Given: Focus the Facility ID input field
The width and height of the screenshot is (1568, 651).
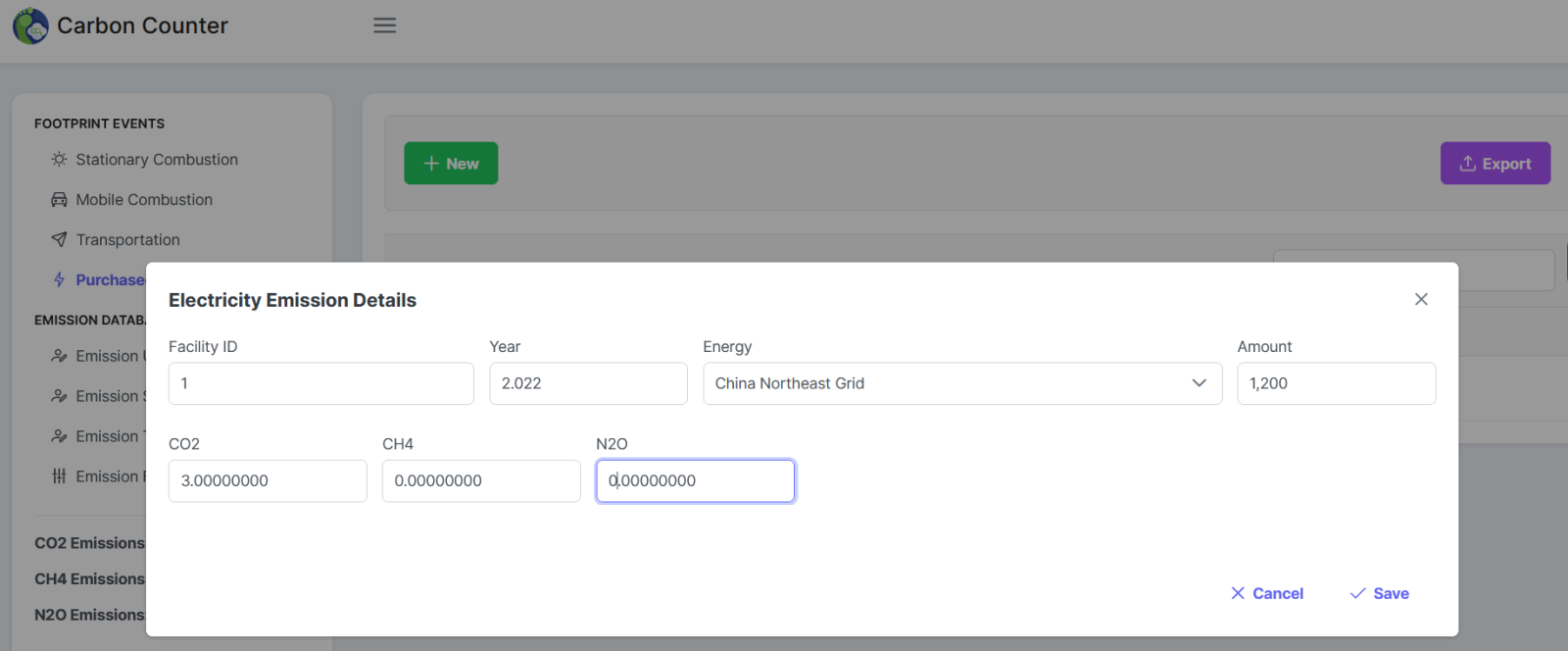Looking at the screenshot, I should pos(320,383).
